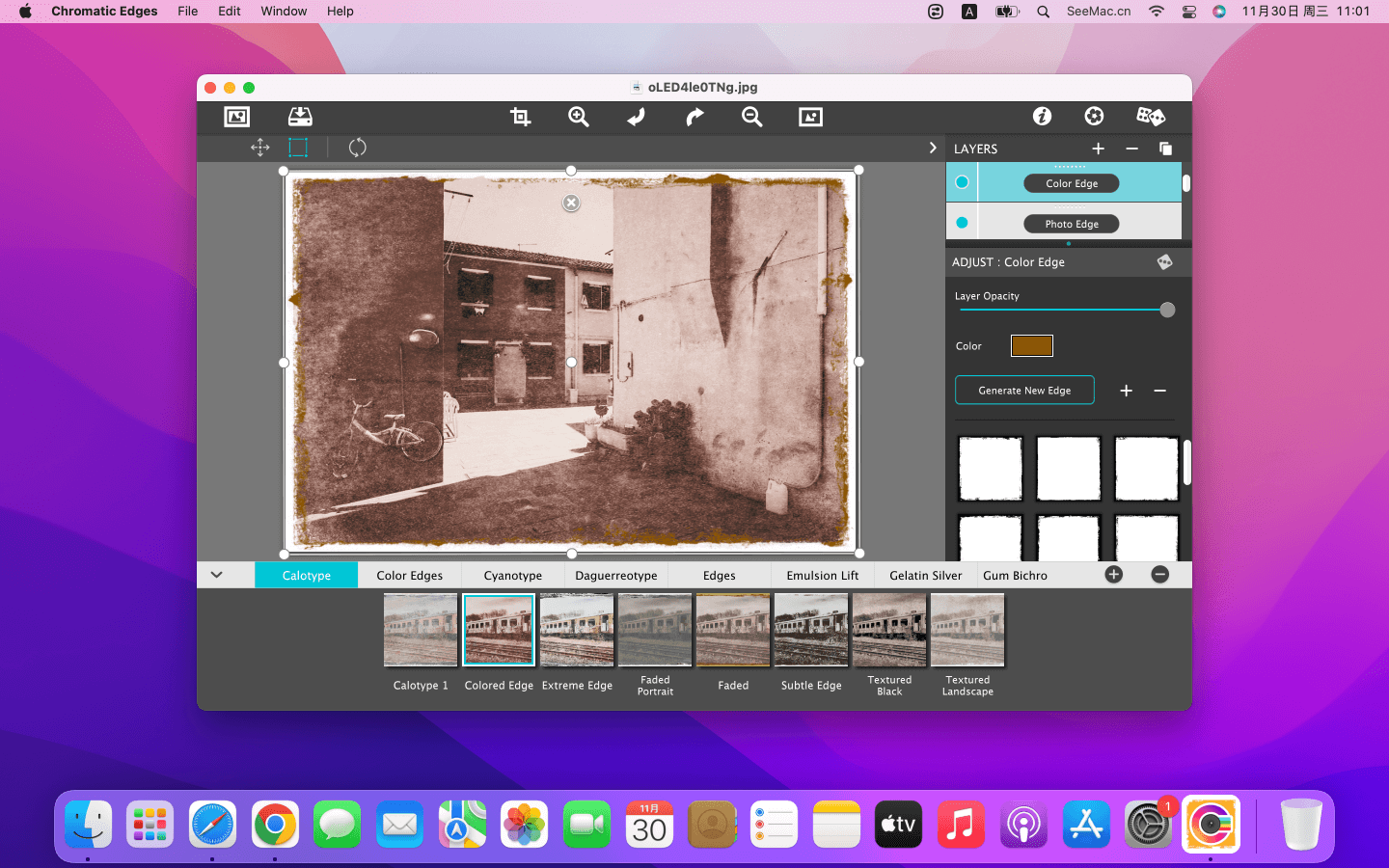Toggle visibility of Color Edge layer
The width and height of the screenshot is (1389, 868).
point(962,182)
